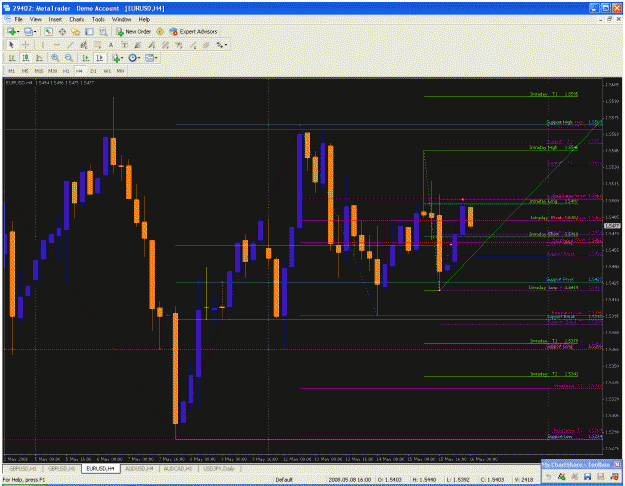Image resolution: width=625 pixels, height=486 pixels.
Task: Zoom out on the chart
Action: [x=69, y=58]
